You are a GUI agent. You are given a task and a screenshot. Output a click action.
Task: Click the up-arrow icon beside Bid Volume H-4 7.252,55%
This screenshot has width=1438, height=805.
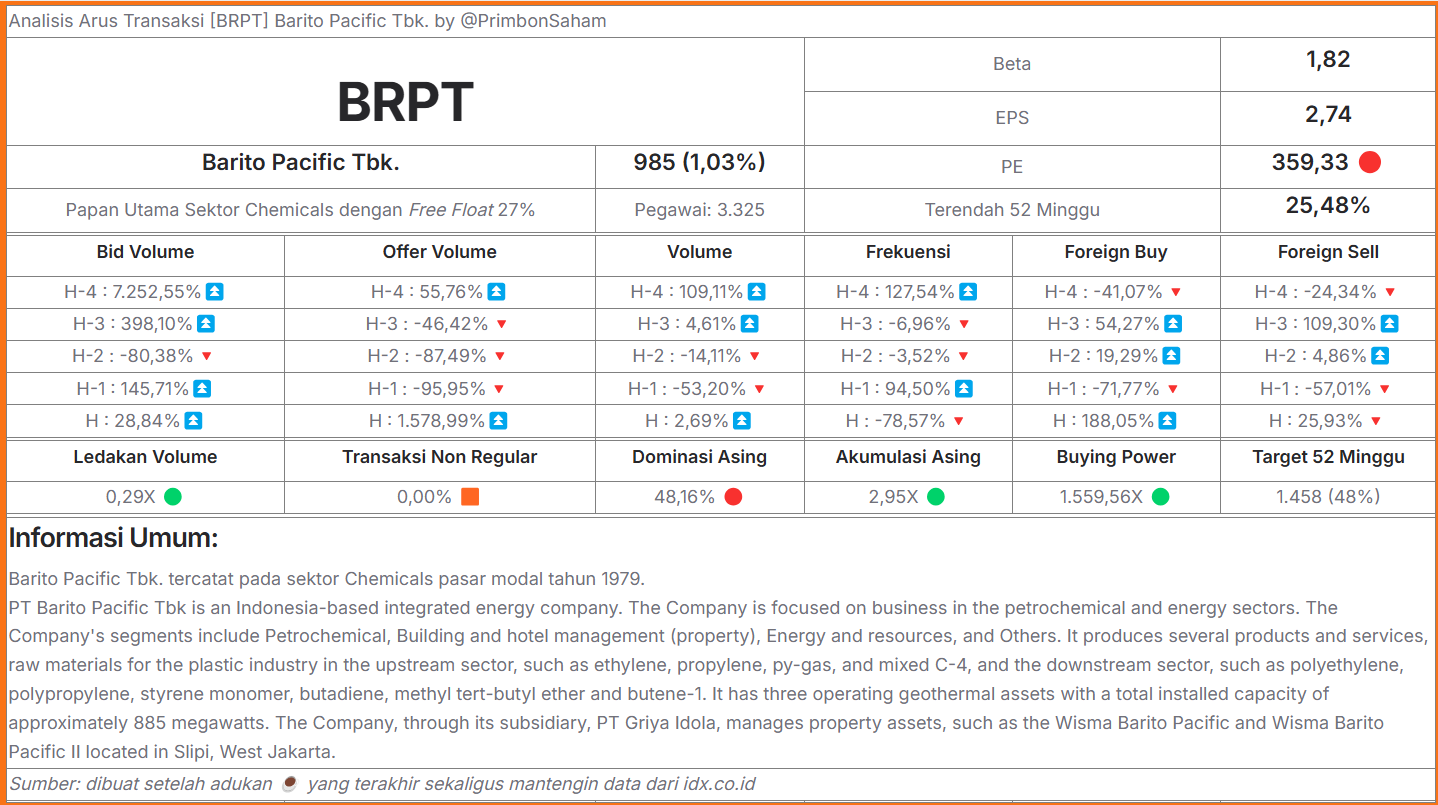pos(215,292)
